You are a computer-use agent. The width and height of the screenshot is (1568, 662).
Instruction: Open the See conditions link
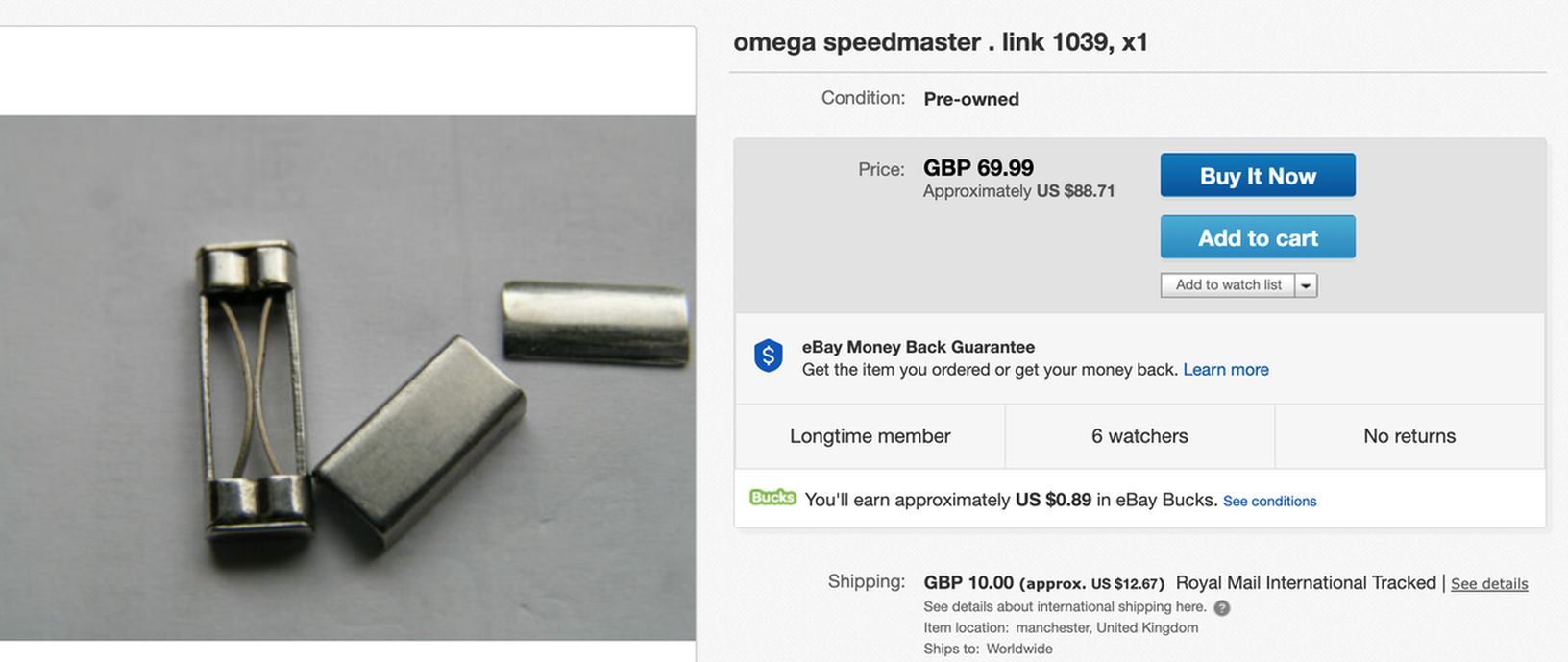pyautogui.click(x=1269, y=502)
